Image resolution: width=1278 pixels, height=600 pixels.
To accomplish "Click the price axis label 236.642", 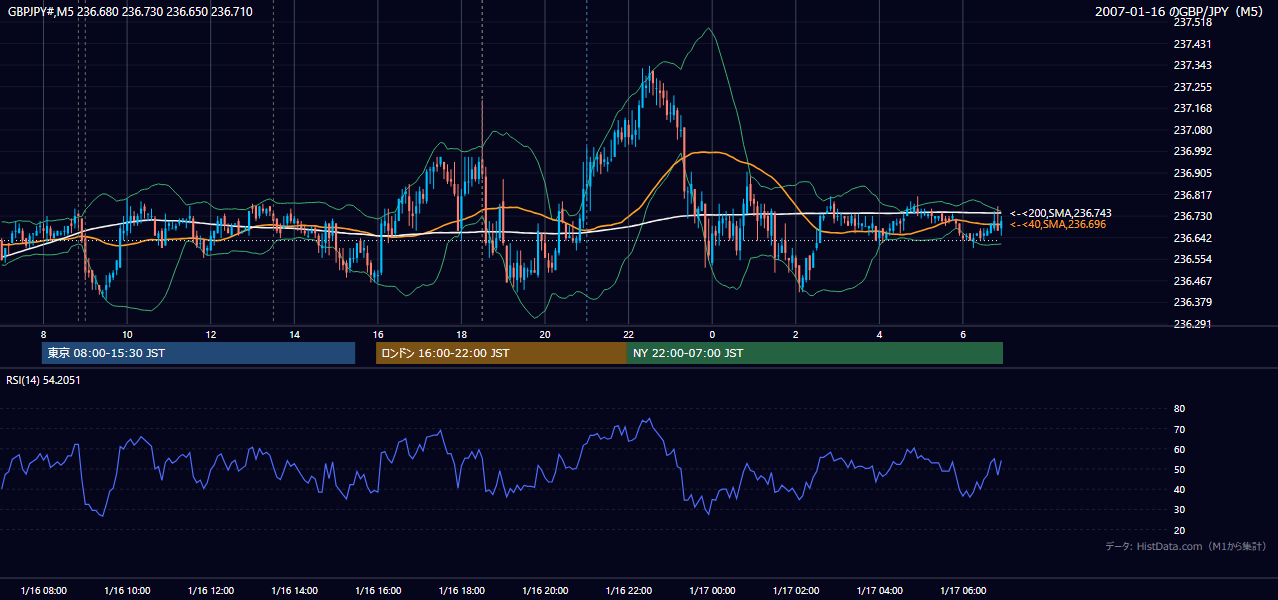I will point(1192,238).
